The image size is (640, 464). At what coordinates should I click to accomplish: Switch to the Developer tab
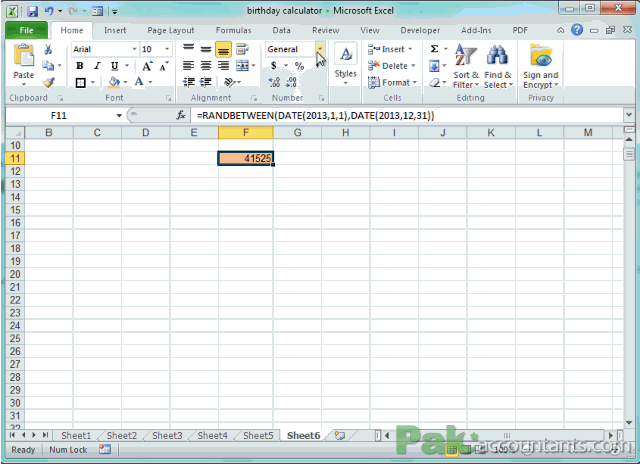pyautogui.click(x=420, y=30)
